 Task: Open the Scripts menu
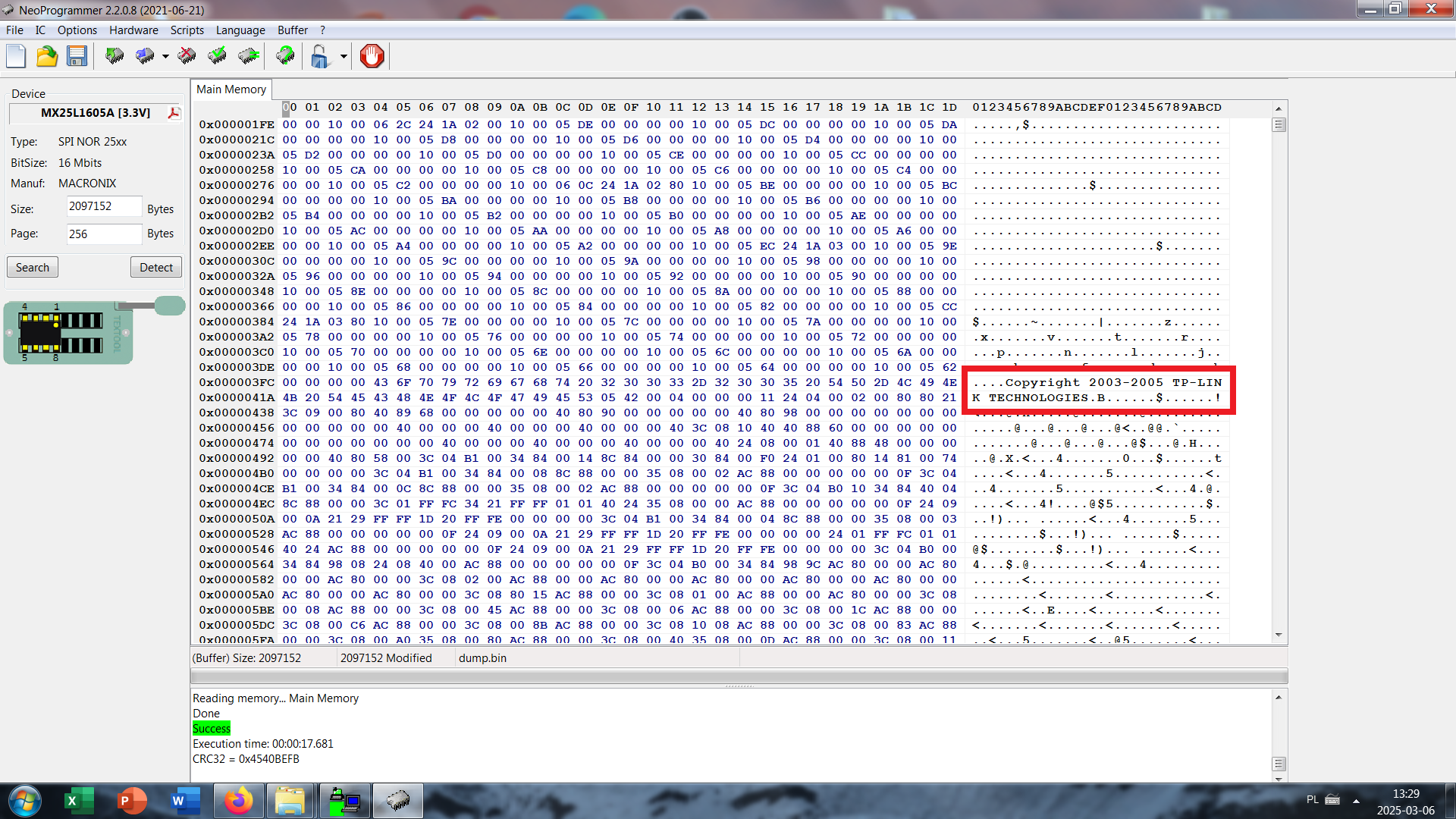click(187, 30)
